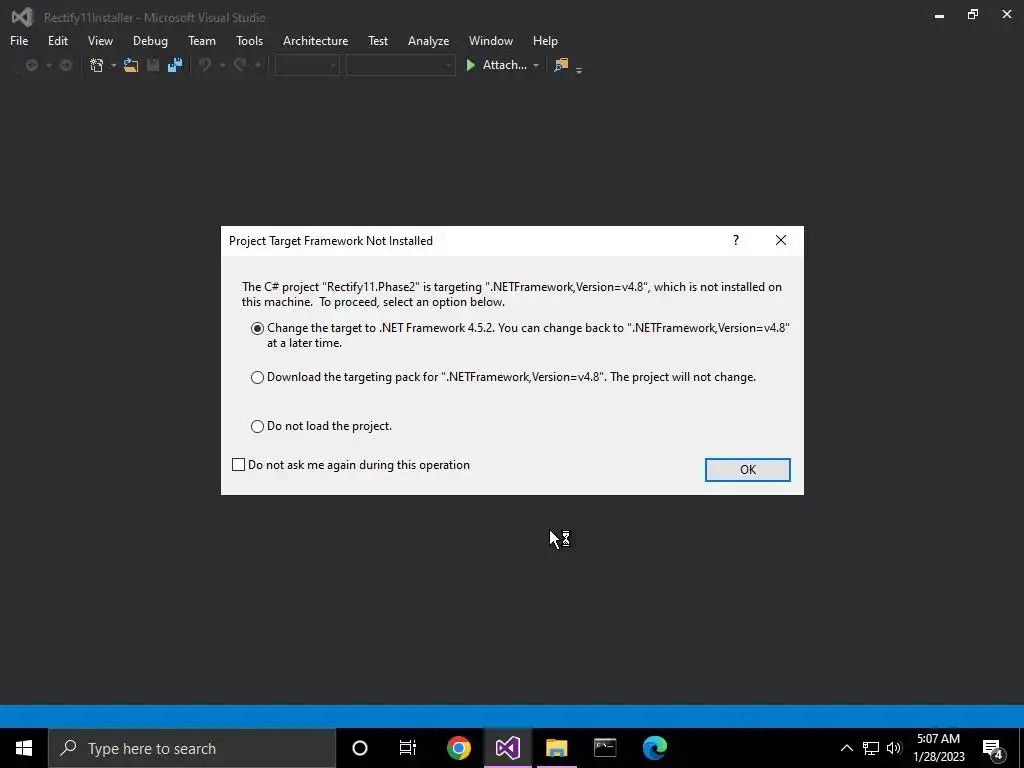1024x768 pixels.
Task: Select Do not load the project option
Action: coord(257,426)
